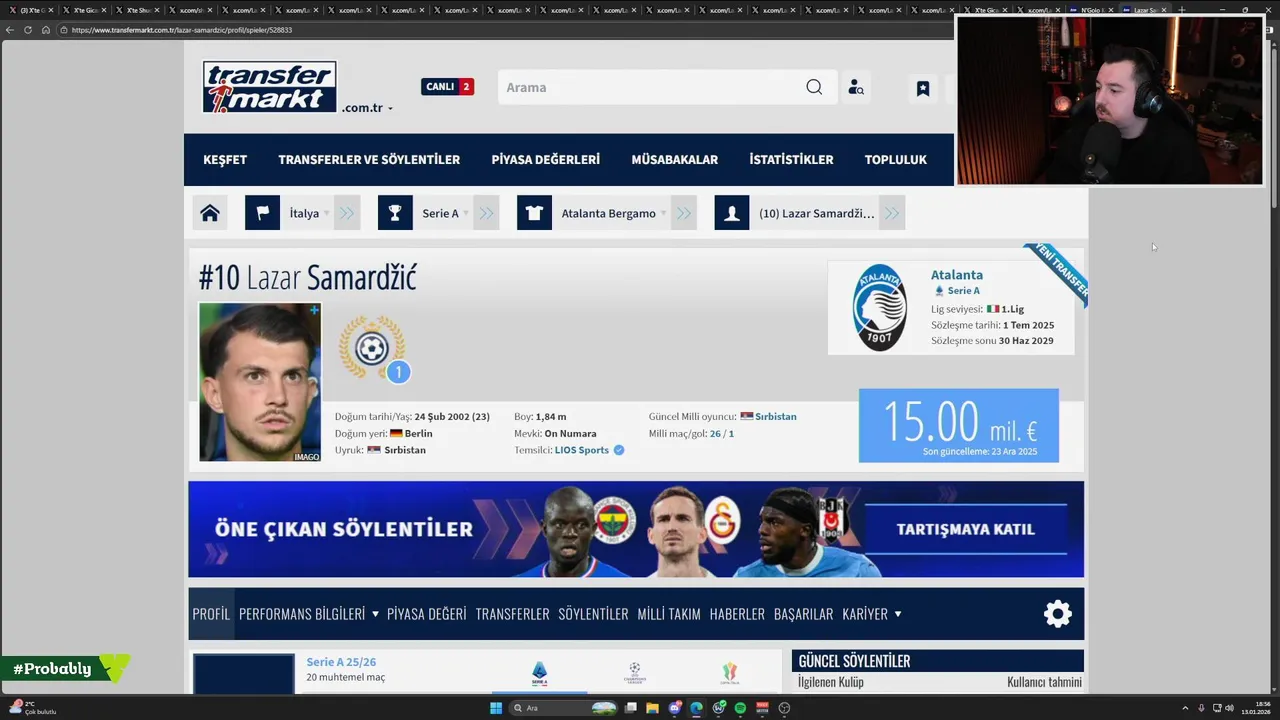Select the Champions League logo tab
The image size is (1280, 720).
point(634,673)
